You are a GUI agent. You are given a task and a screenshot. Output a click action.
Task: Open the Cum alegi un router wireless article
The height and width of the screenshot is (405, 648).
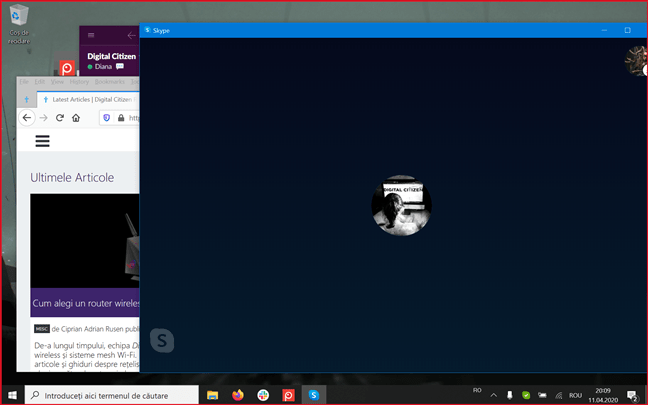click(x=86, y=303)
